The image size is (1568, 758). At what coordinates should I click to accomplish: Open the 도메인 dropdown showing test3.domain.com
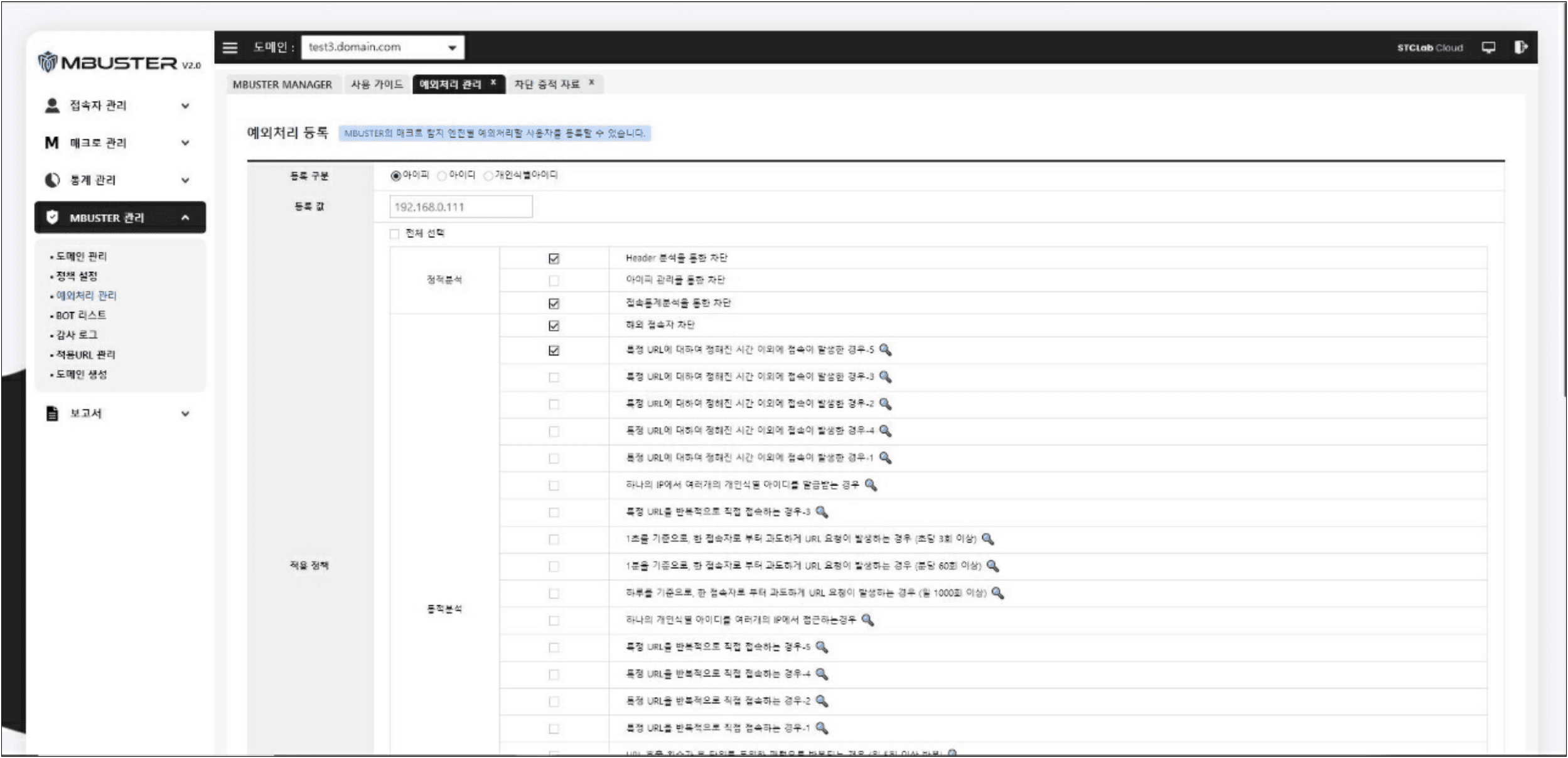(x=383, y=48)
